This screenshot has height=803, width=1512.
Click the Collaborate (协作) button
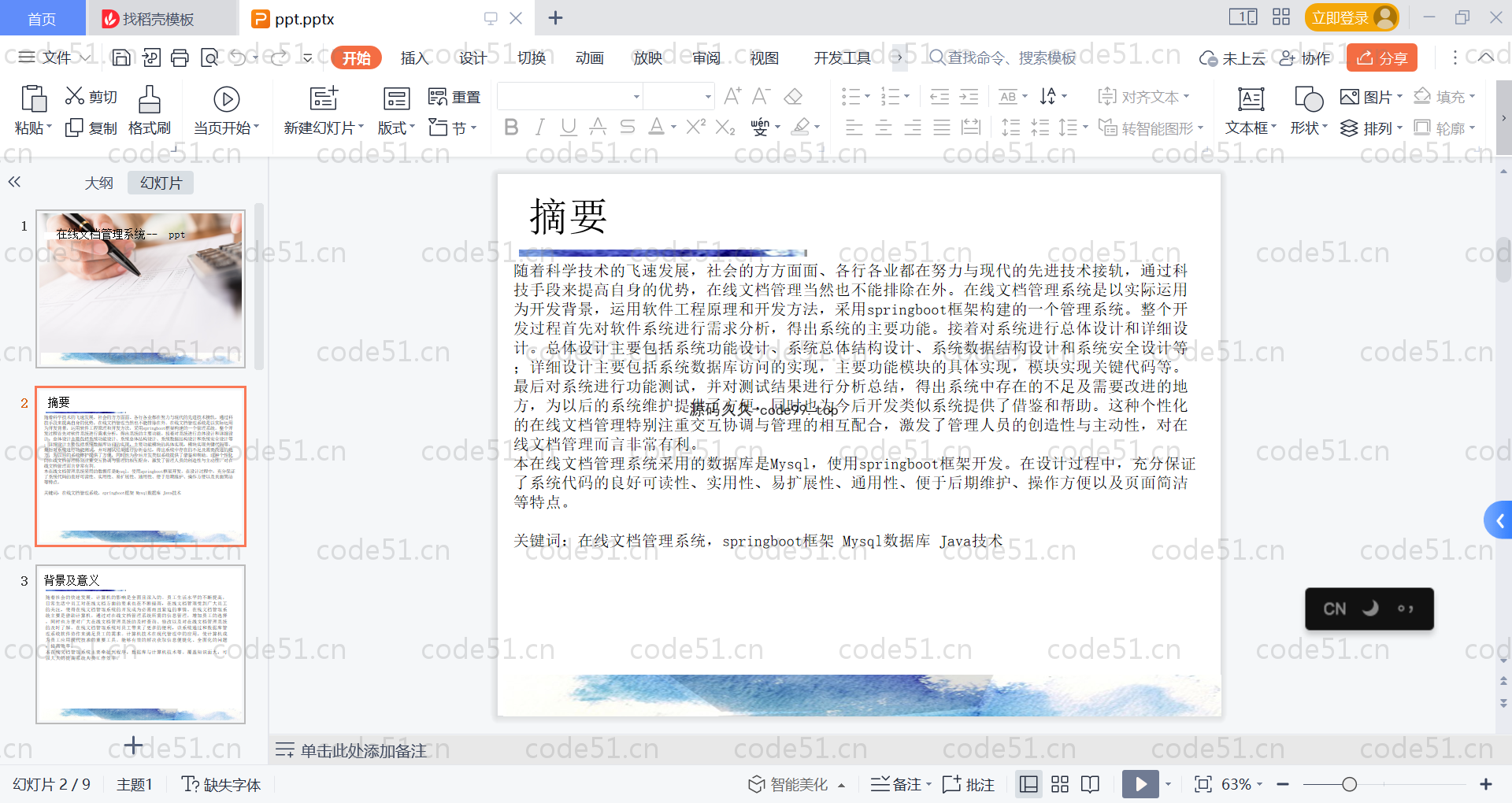[x=1304, y=57]
